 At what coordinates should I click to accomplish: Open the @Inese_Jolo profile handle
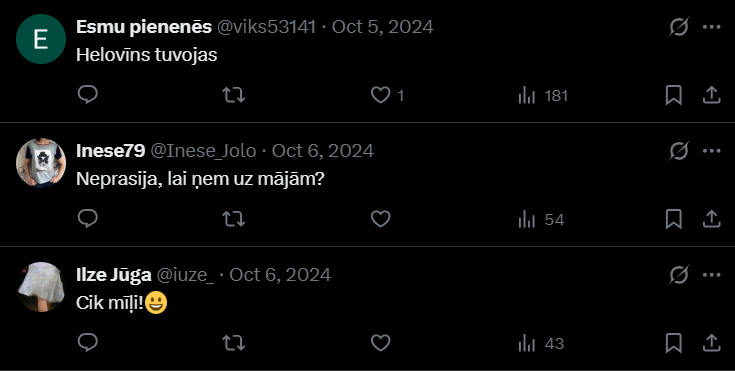click(x=203, y=151)
